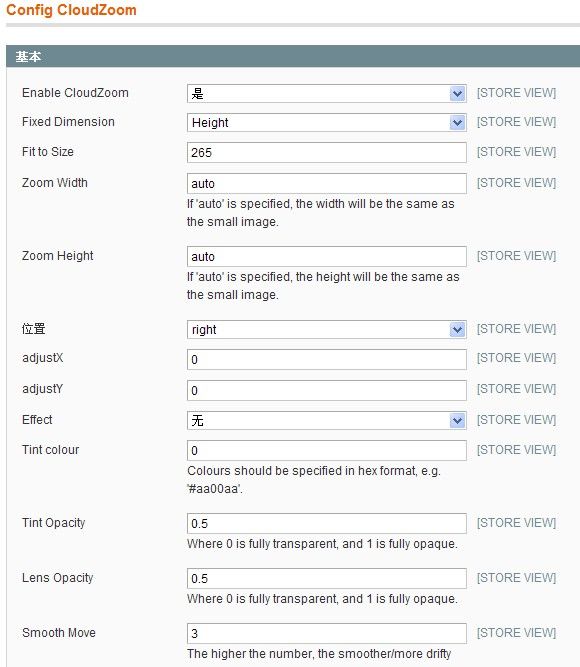Click the Fit to Size label
Screen dimensions: 580x667
click(x=48, y=151)
